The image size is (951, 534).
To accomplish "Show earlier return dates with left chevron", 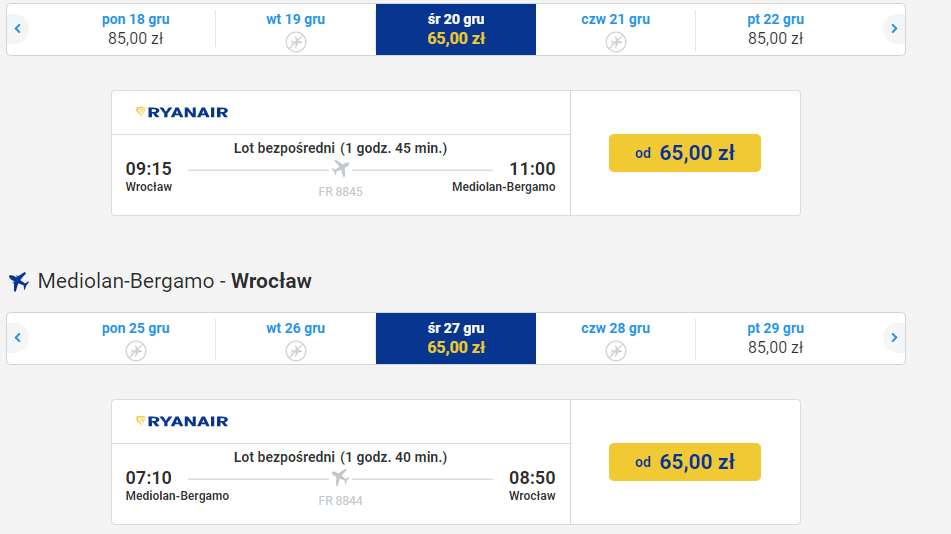I will [x=18, y=337].
